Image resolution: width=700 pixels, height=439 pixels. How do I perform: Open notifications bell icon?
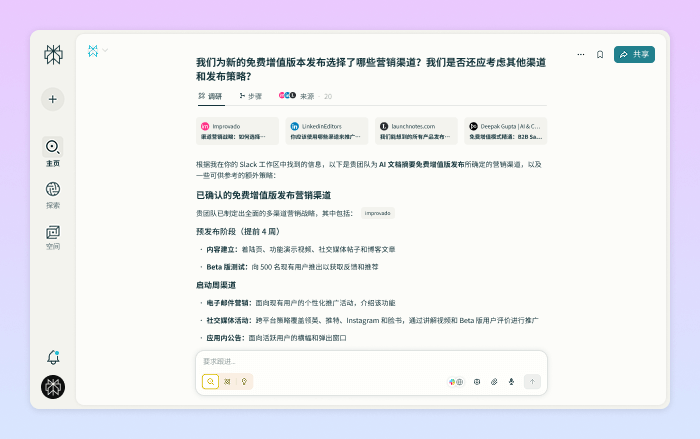53,357
